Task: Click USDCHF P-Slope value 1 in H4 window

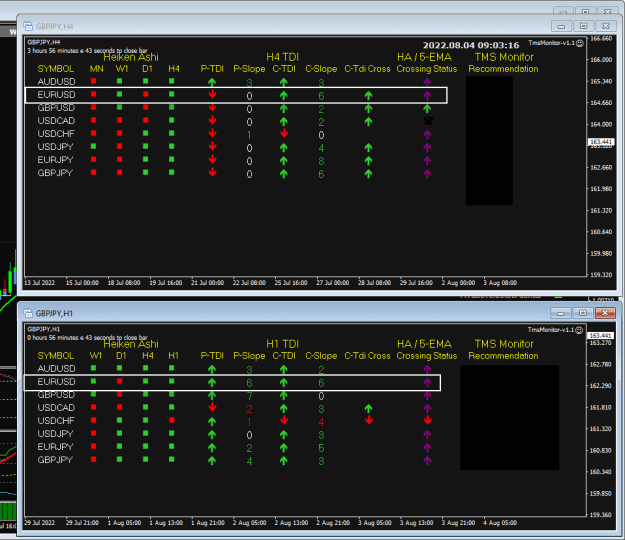Action: coord(249,135)
